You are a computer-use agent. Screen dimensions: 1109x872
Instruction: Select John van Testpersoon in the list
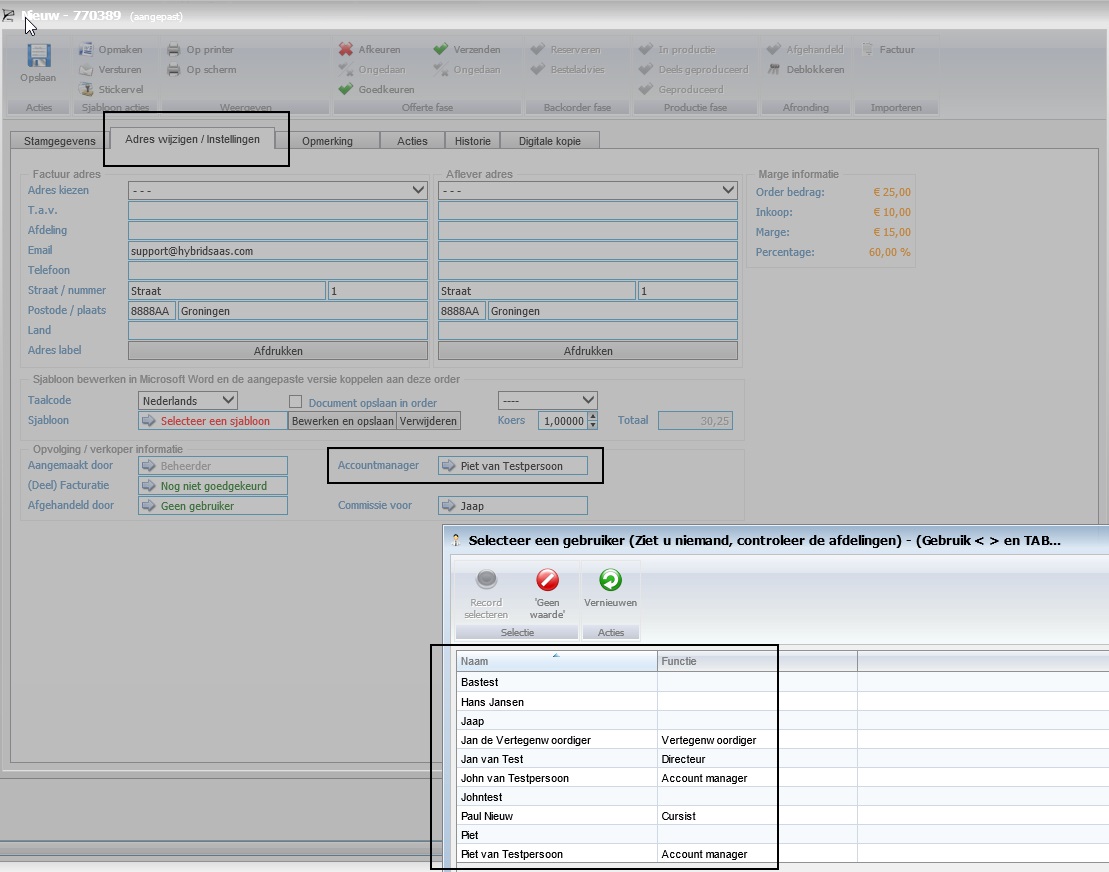515,778
